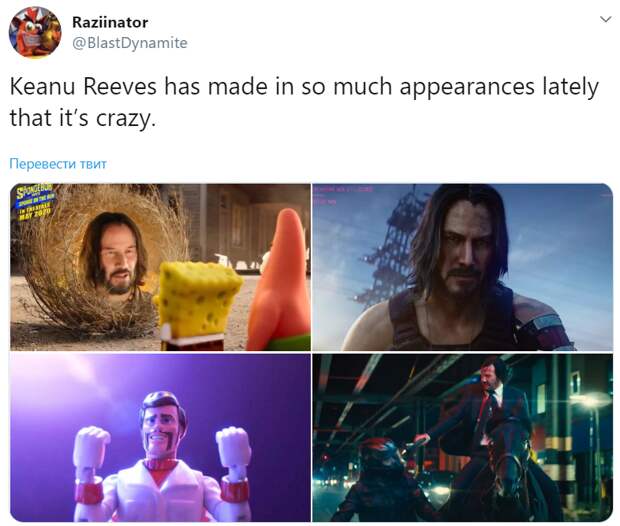
Task: Click the SpongeBob movie logo in first image
Action: [x=35, y=202]
